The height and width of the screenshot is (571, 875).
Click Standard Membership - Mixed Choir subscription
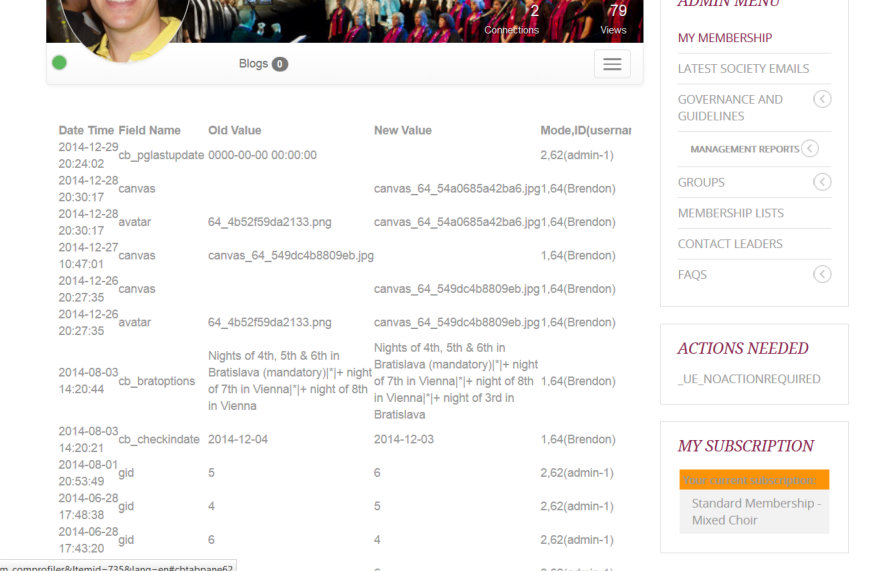[x=756, y=512]
